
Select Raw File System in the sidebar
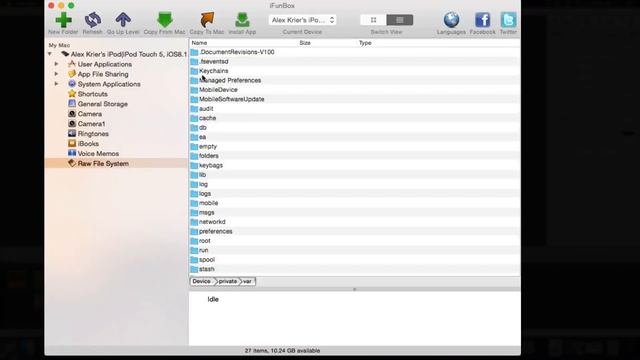(116, 163)
